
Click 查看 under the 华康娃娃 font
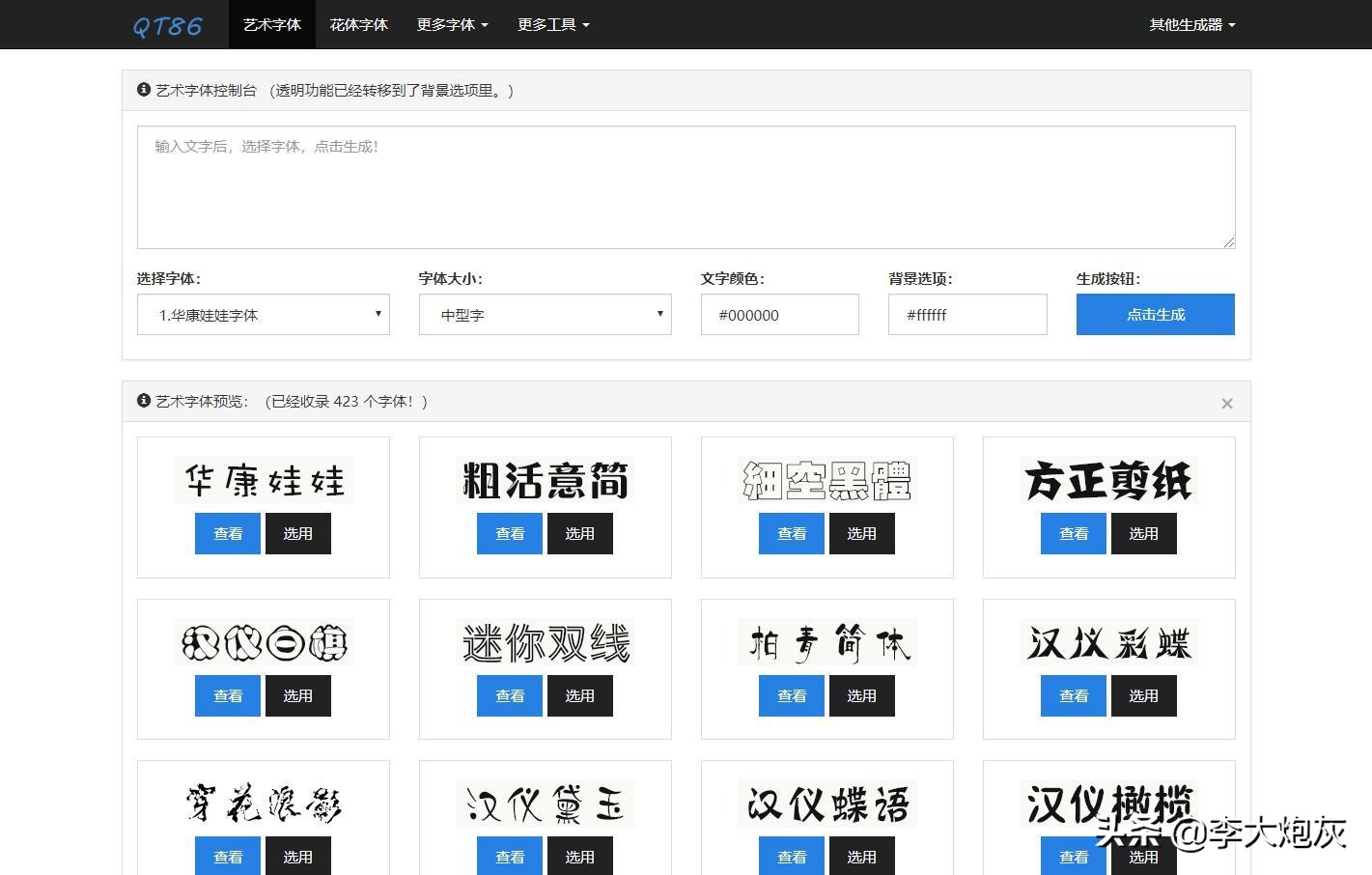click(x=228, y=533)
